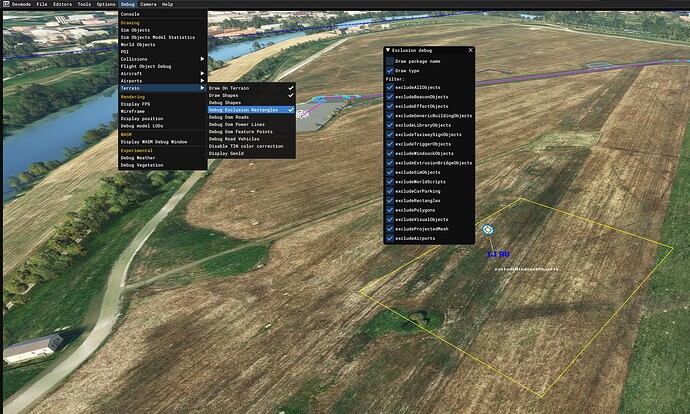This screenshot has width=690, height=414.
Task: Open the Help menu
Action: (167, 4)
